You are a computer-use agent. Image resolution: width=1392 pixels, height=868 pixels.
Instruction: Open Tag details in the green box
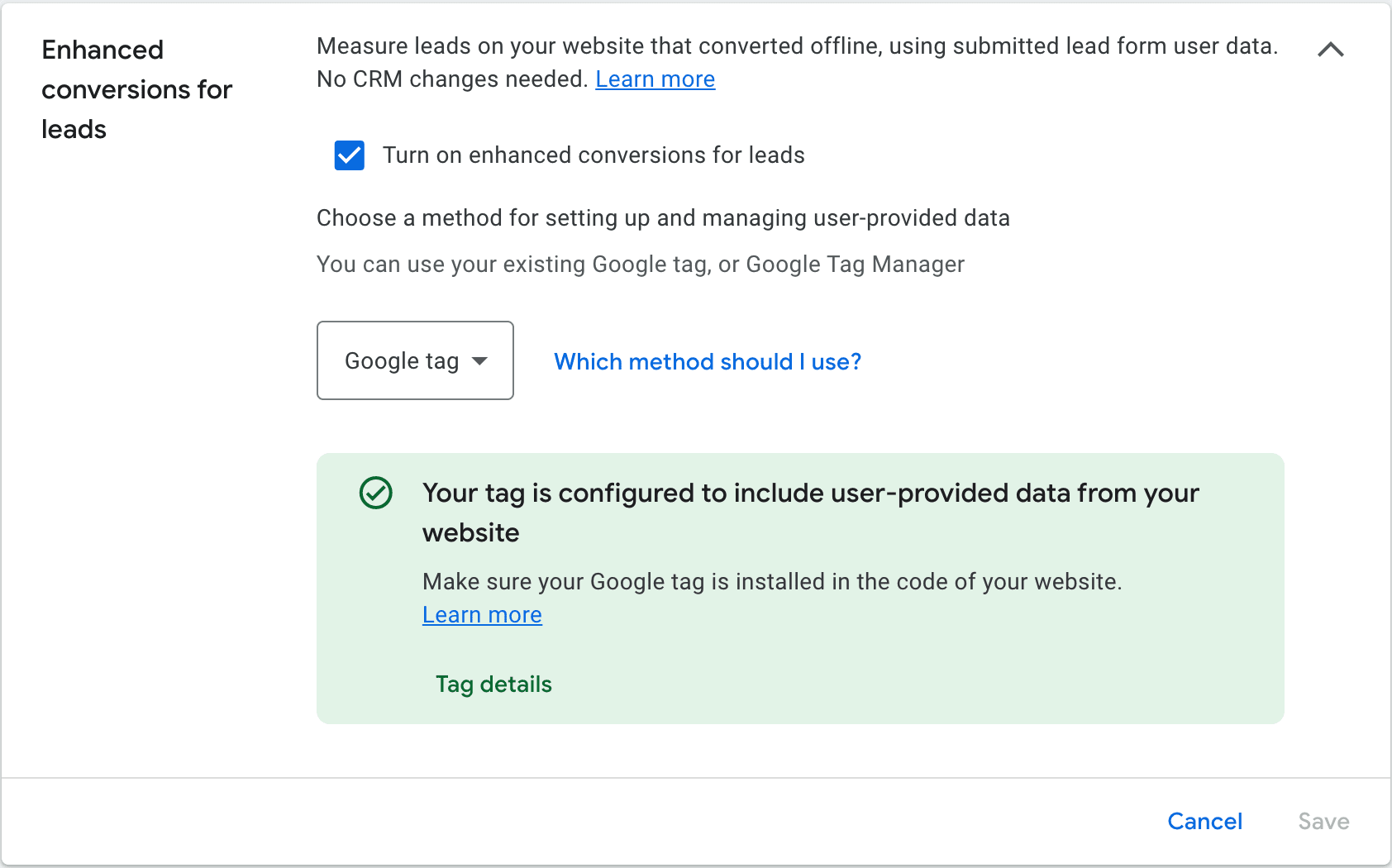coord(493,684)
